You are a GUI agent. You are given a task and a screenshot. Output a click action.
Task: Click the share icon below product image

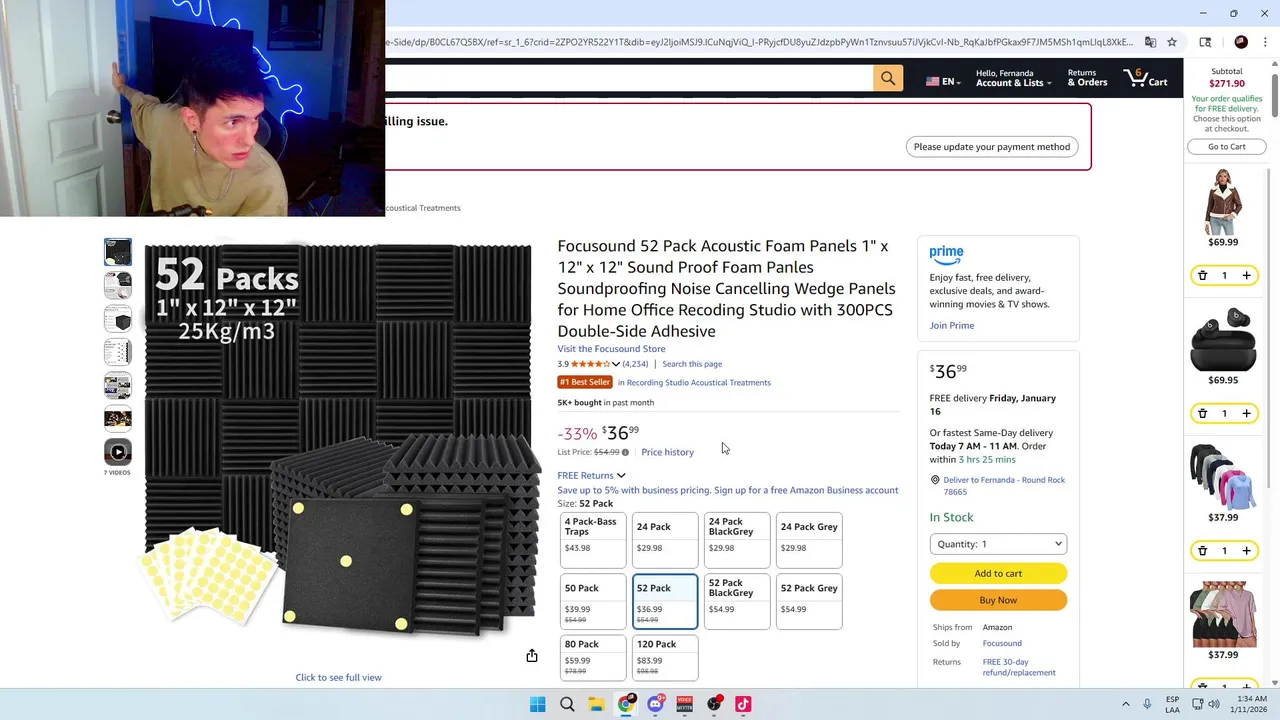(532, 656)
